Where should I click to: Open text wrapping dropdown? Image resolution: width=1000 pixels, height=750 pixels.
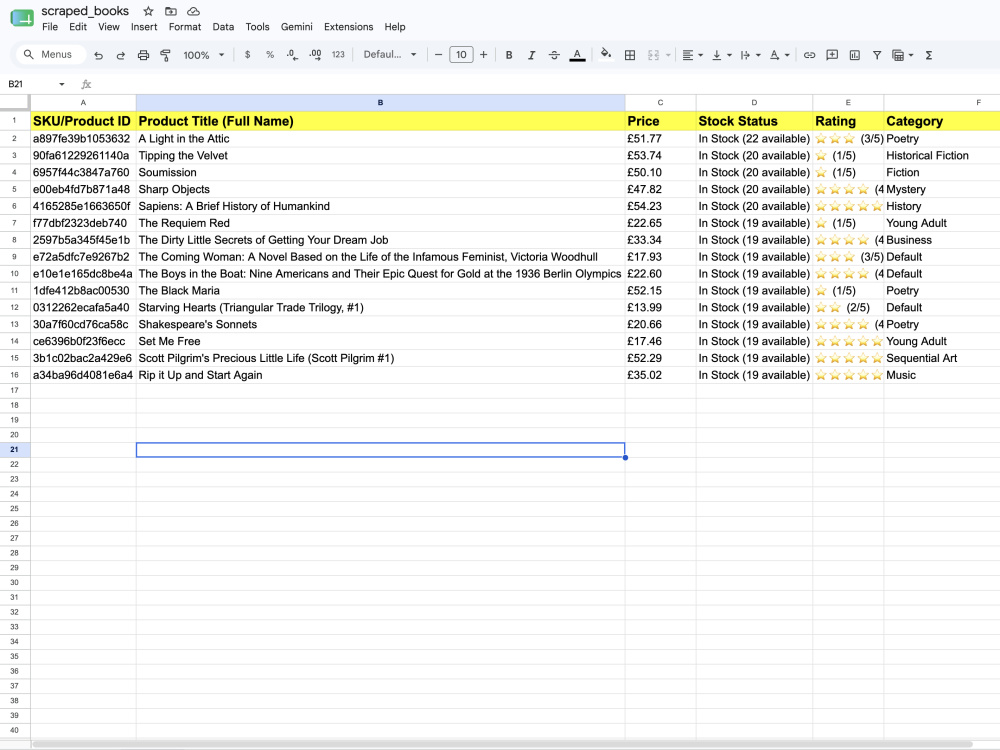(750, 55)
